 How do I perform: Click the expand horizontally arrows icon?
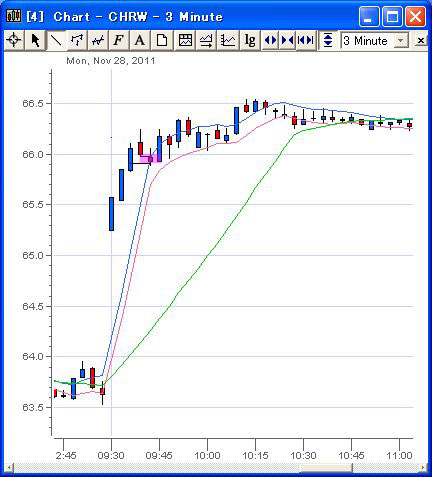[x=270, y=40]
